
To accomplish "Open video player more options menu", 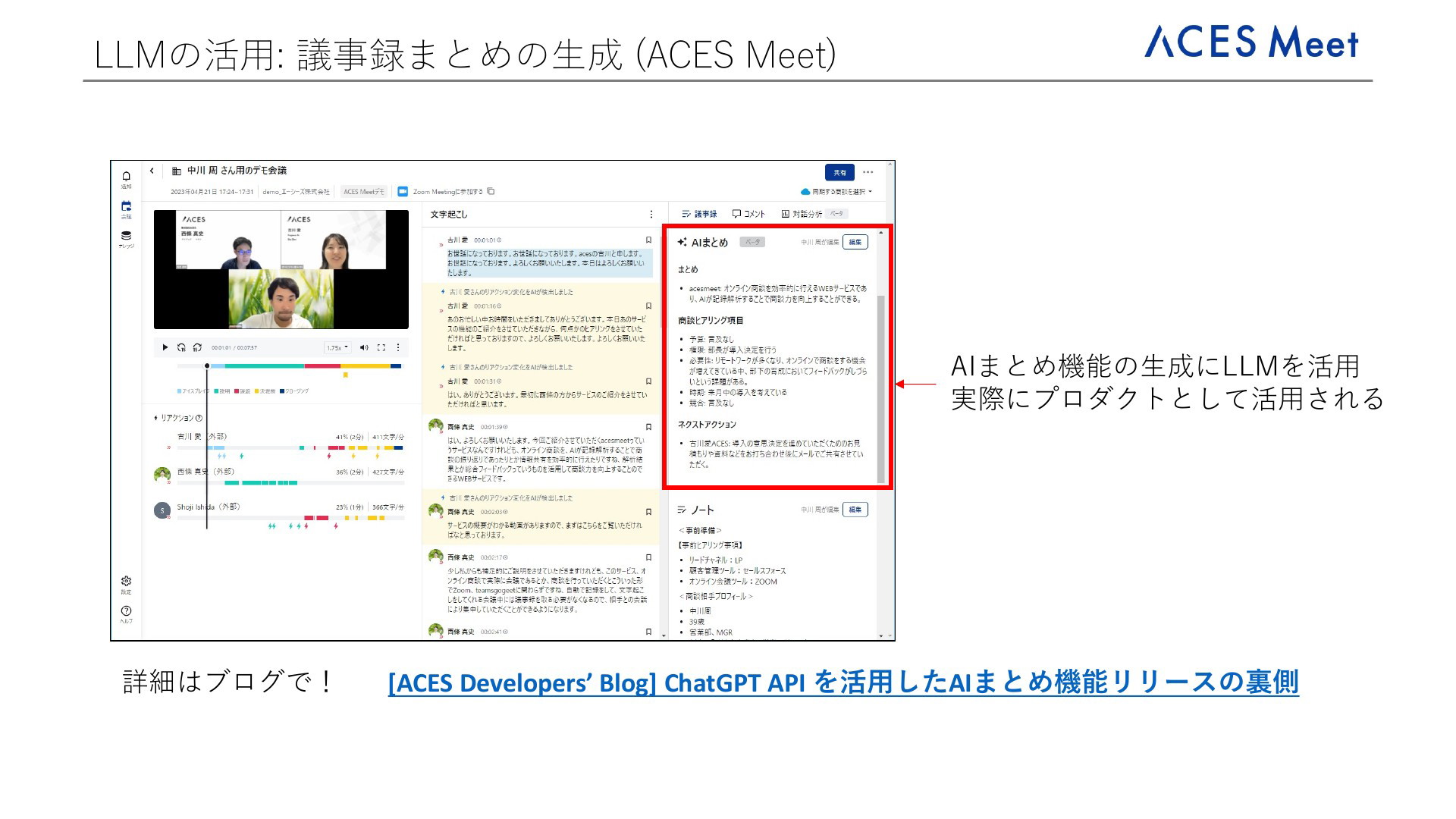I will [x=398, y=347].
